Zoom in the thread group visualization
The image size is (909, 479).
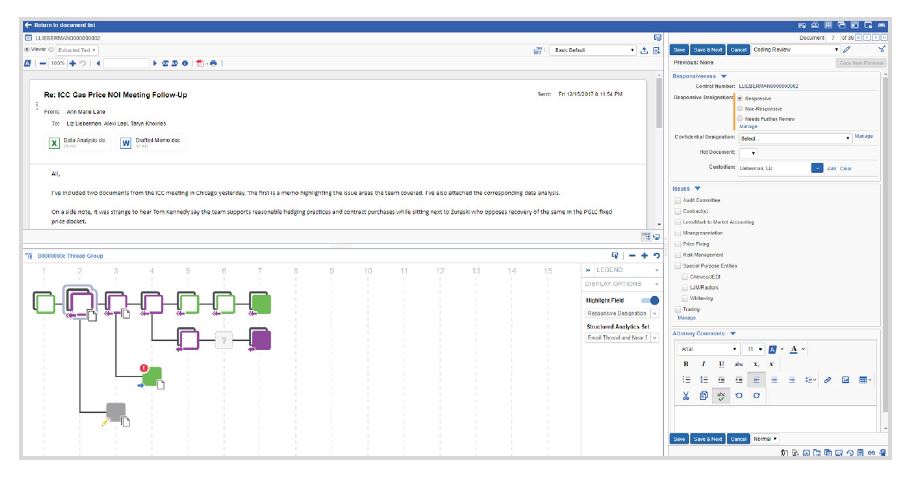[x=644, y=256]
